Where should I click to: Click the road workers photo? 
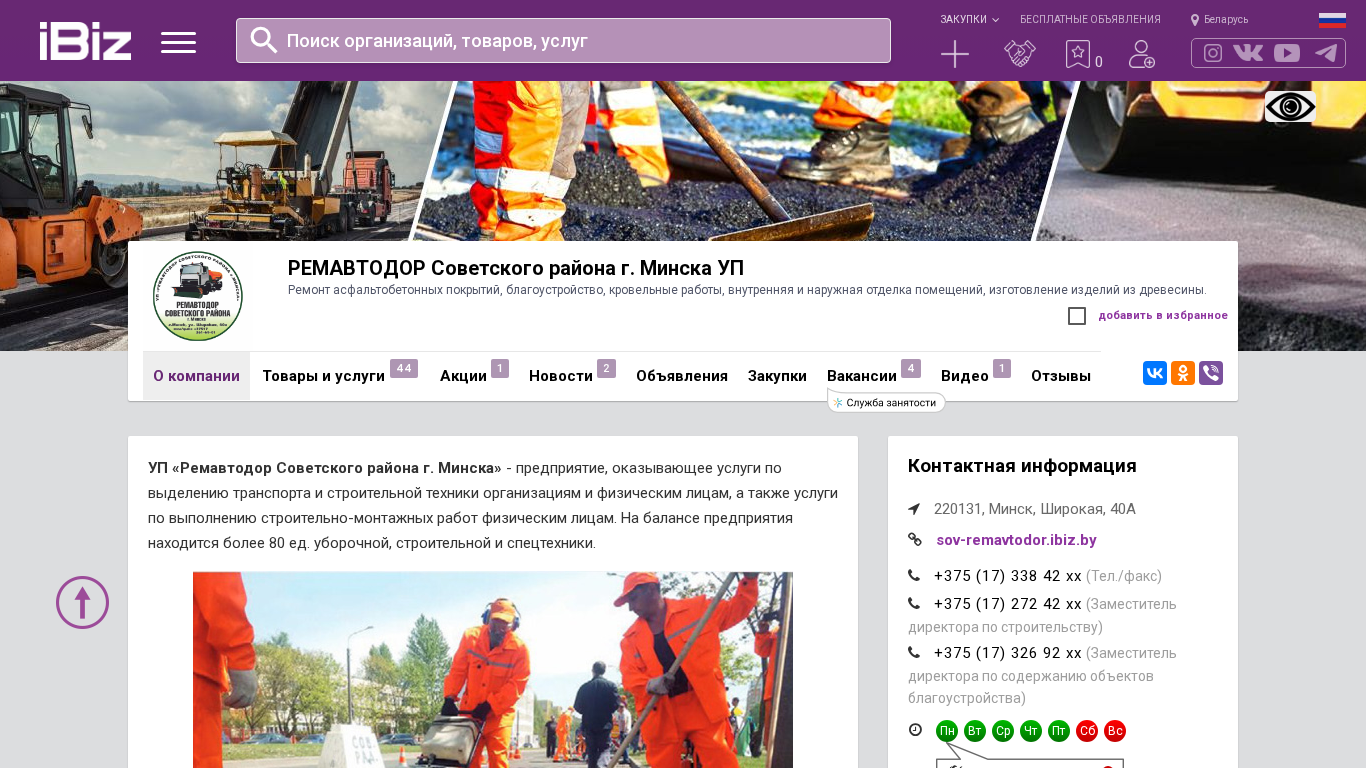[493, 670]
